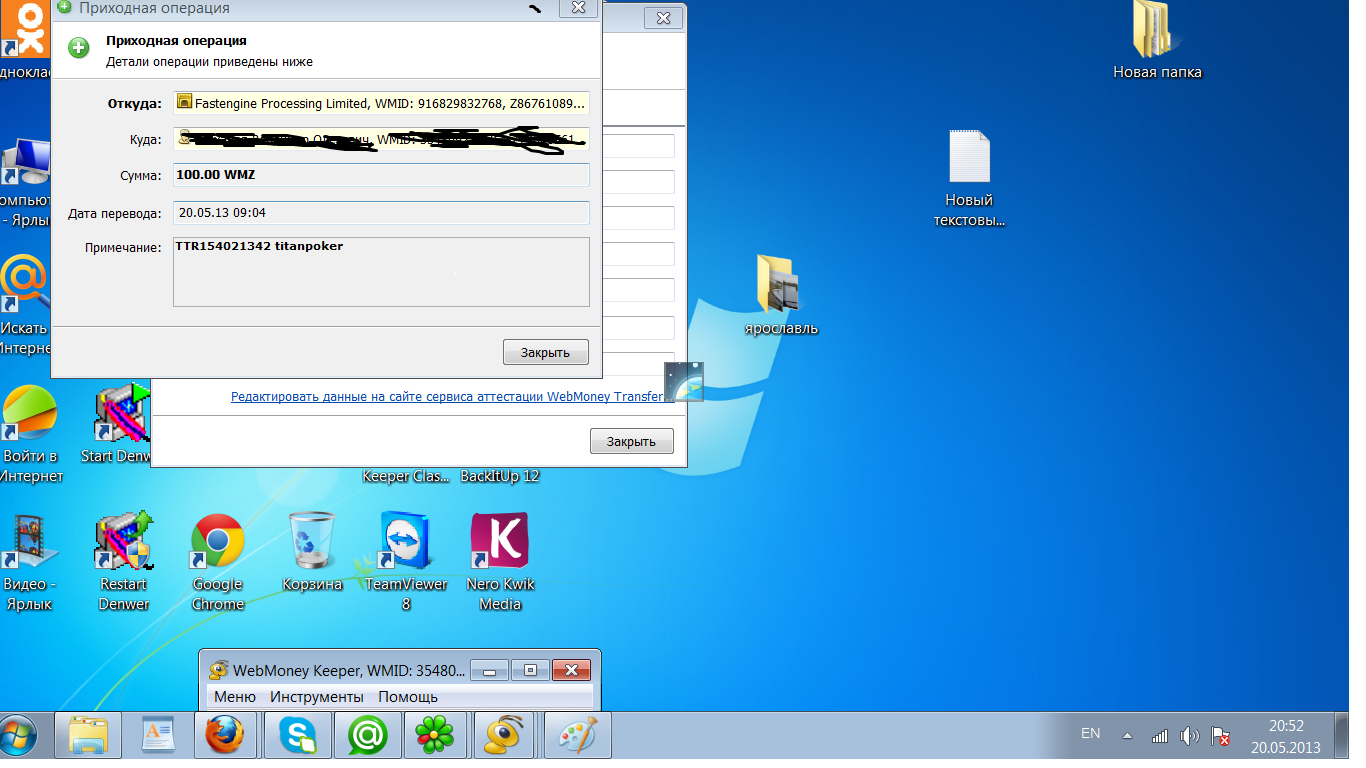Open the volume speaker tray icon

(x=1189, y=736)
